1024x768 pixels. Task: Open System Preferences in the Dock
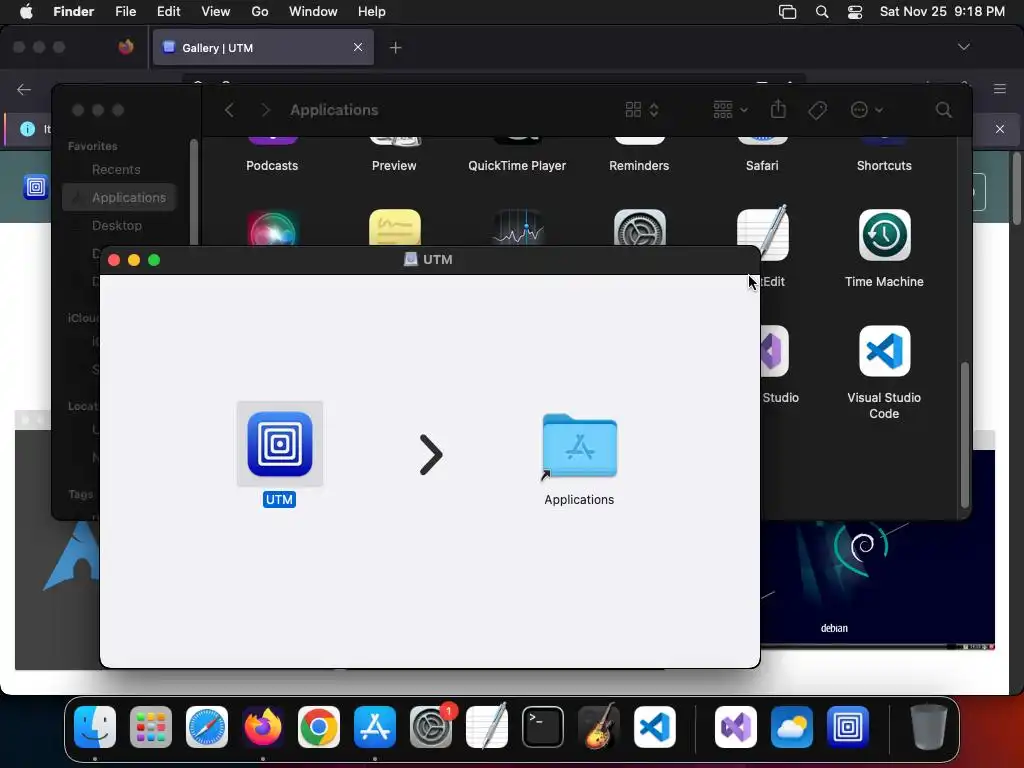[x=431, y=727]
